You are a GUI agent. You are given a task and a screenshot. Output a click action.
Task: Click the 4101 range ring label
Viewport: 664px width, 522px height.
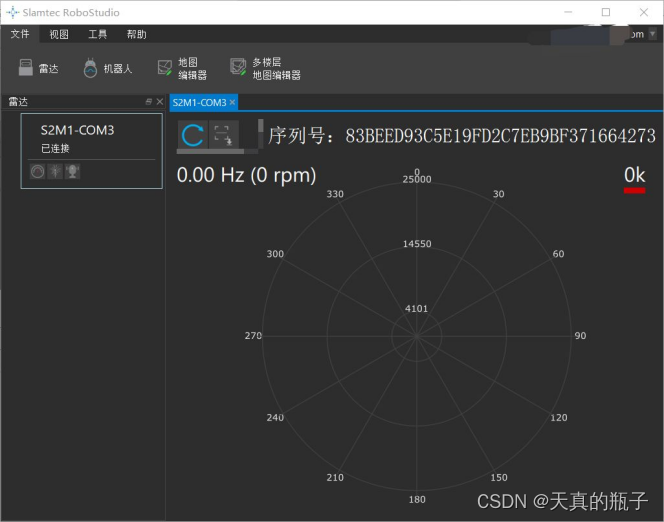417,309
